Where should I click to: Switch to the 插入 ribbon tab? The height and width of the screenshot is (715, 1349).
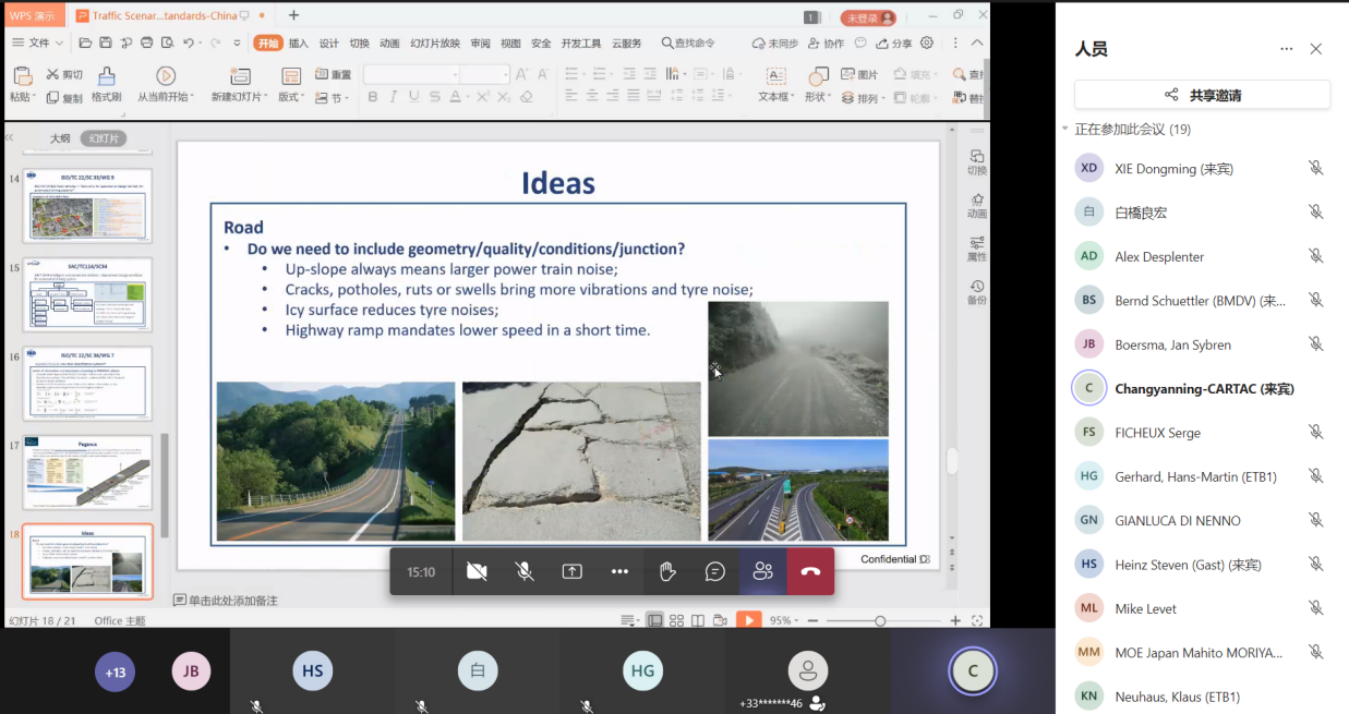coord(299,43)
